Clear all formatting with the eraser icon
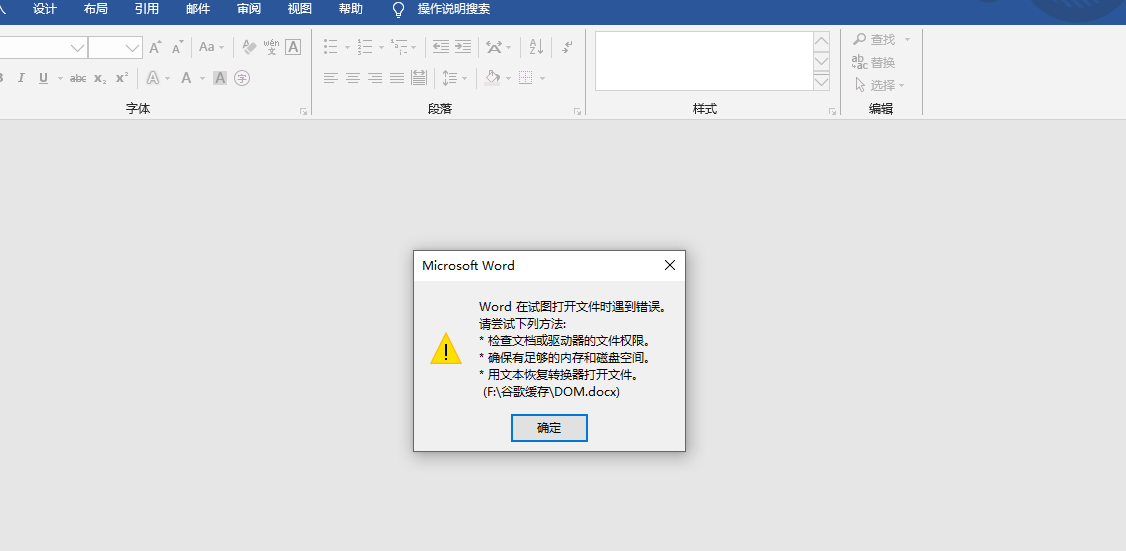This screenshot has height=551, width=1126. pos(249,47)
